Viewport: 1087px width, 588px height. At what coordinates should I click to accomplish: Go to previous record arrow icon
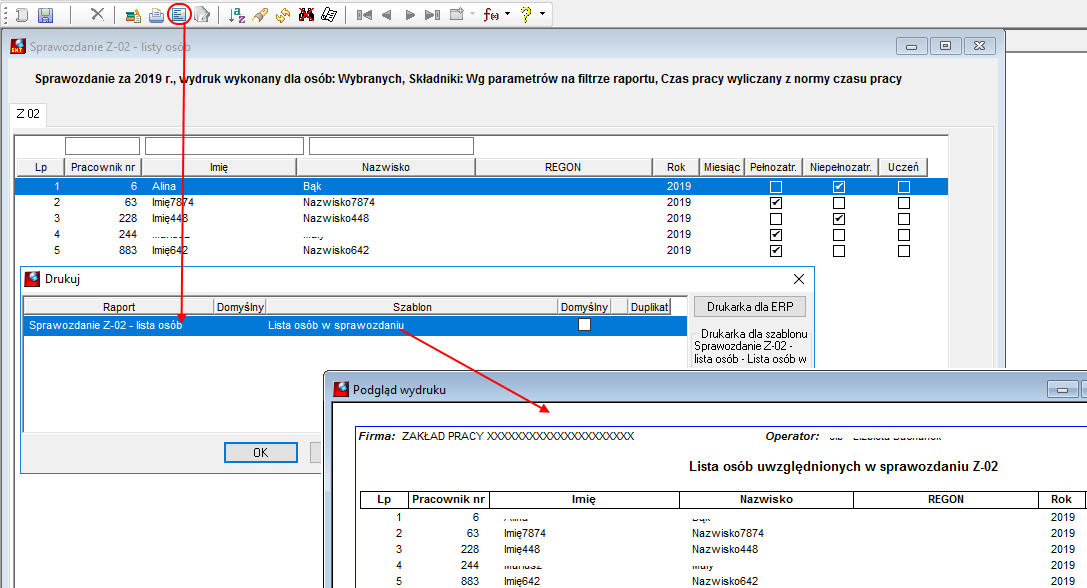[387, 15]
